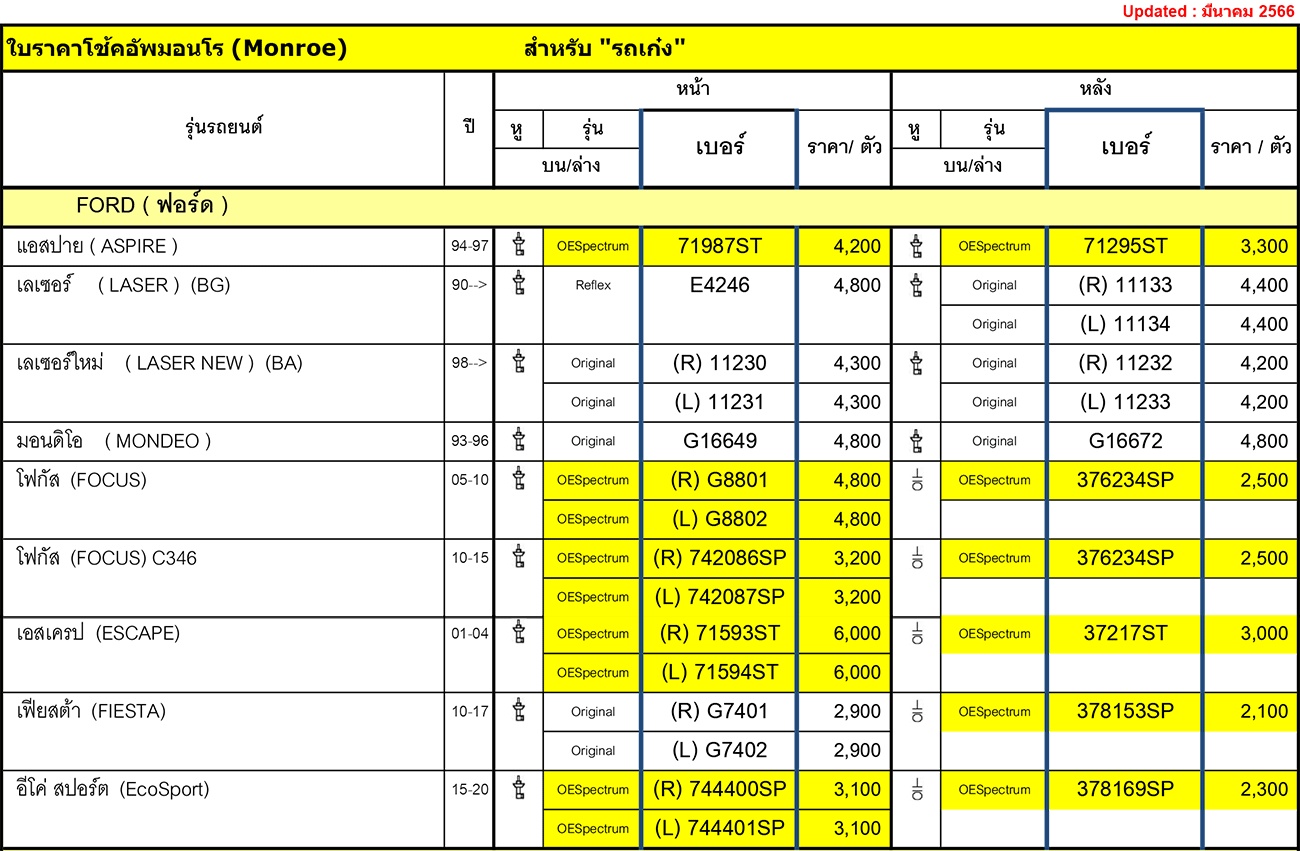Select part number (L) G7402
Image resolution: width=1300 pixels, height=851 pixels.
tap(719, 751)
